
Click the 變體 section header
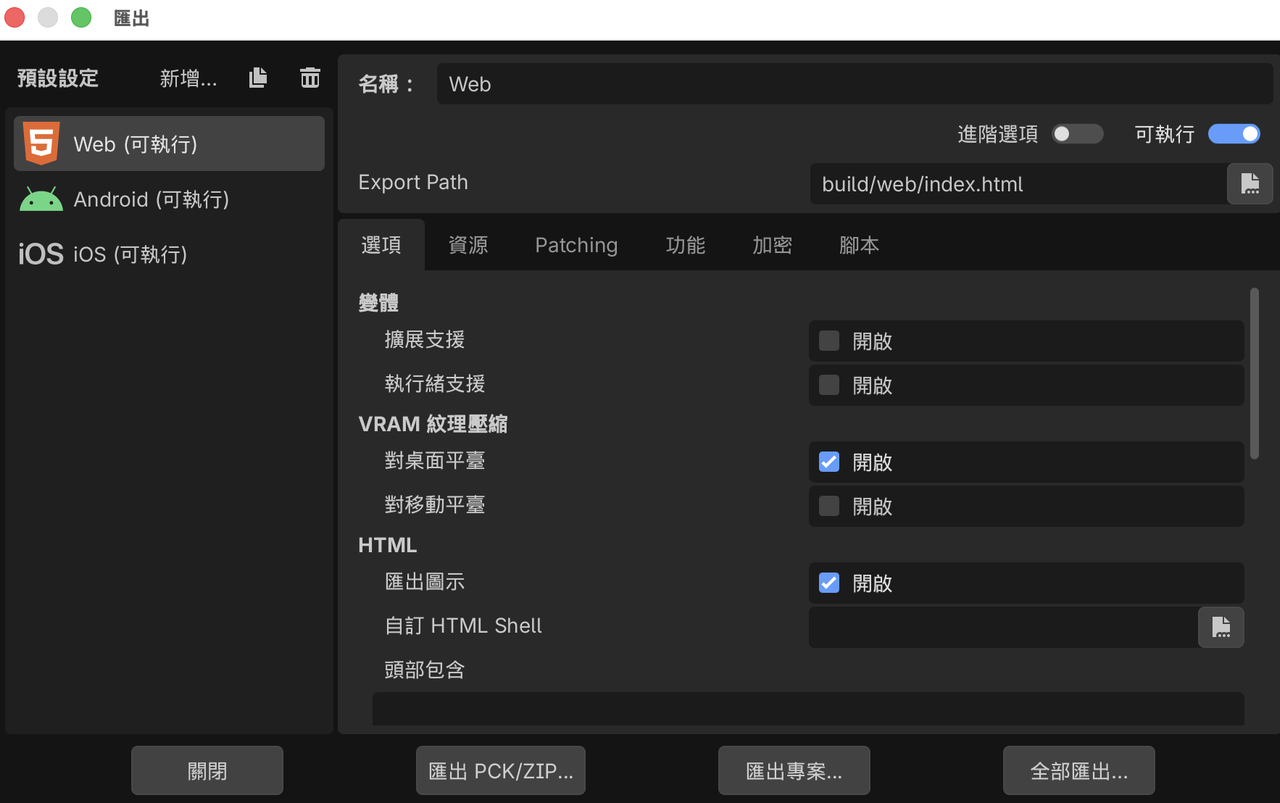(379, 303)
